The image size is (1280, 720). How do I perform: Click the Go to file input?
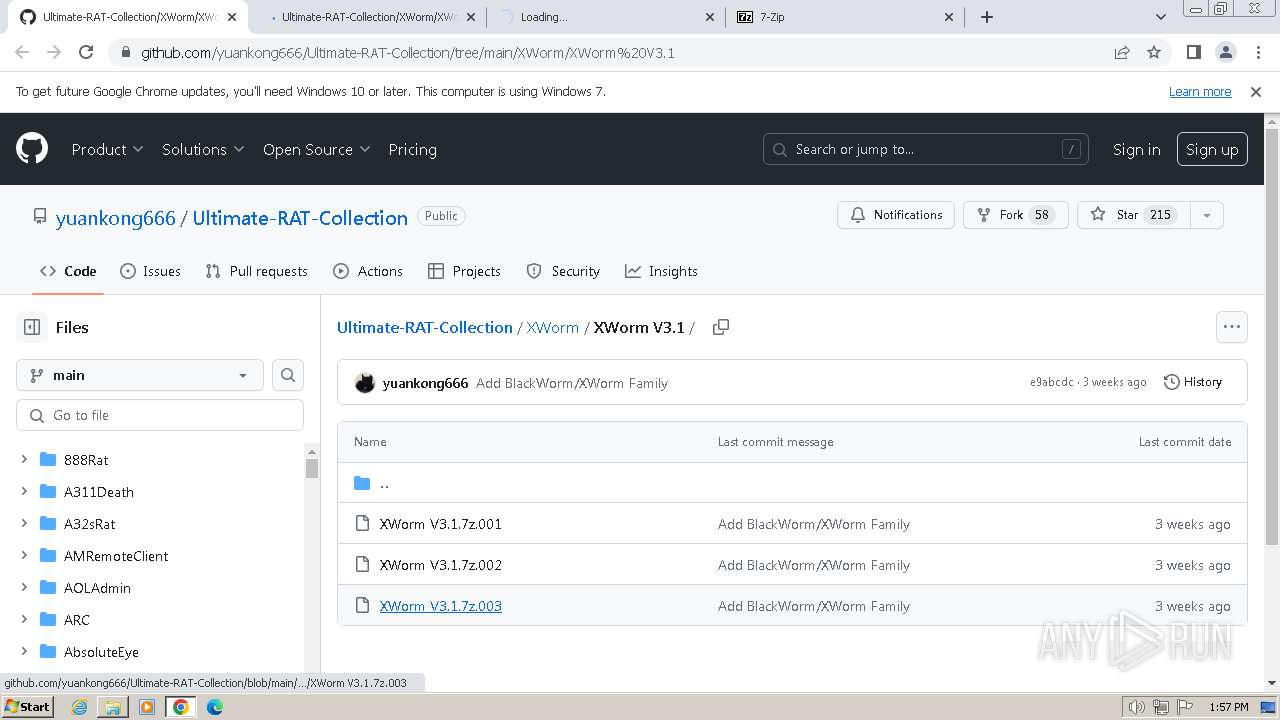(x=160, y=415)
